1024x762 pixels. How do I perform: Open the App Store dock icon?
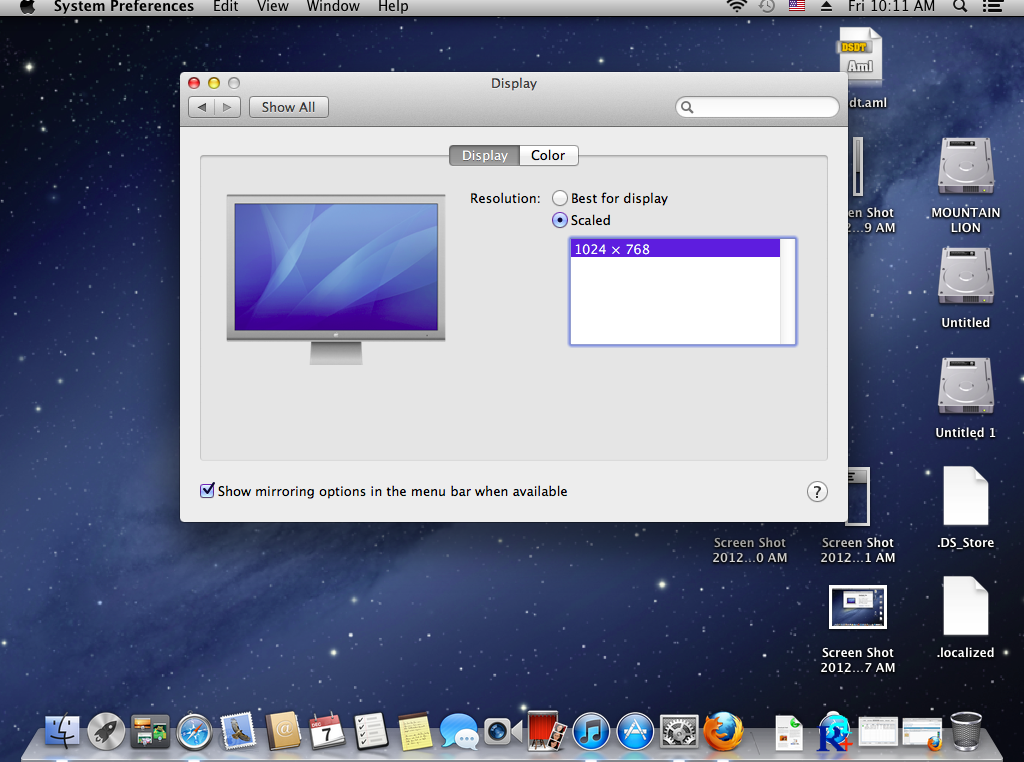tap(635, 732)
